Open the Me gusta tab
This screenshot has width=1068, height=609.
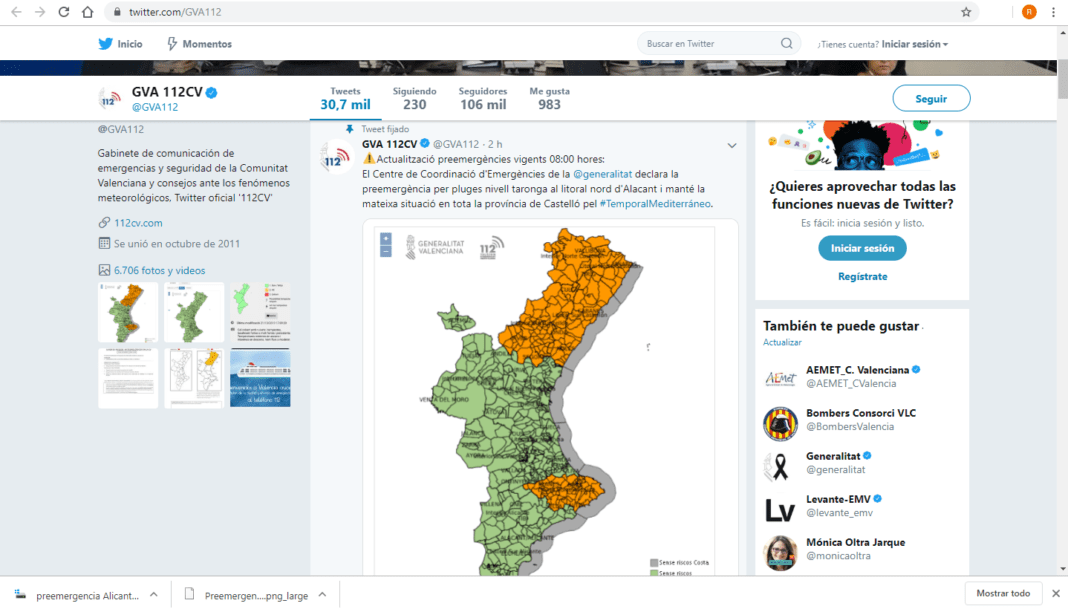pyautogui.click(x=549, y=98)
